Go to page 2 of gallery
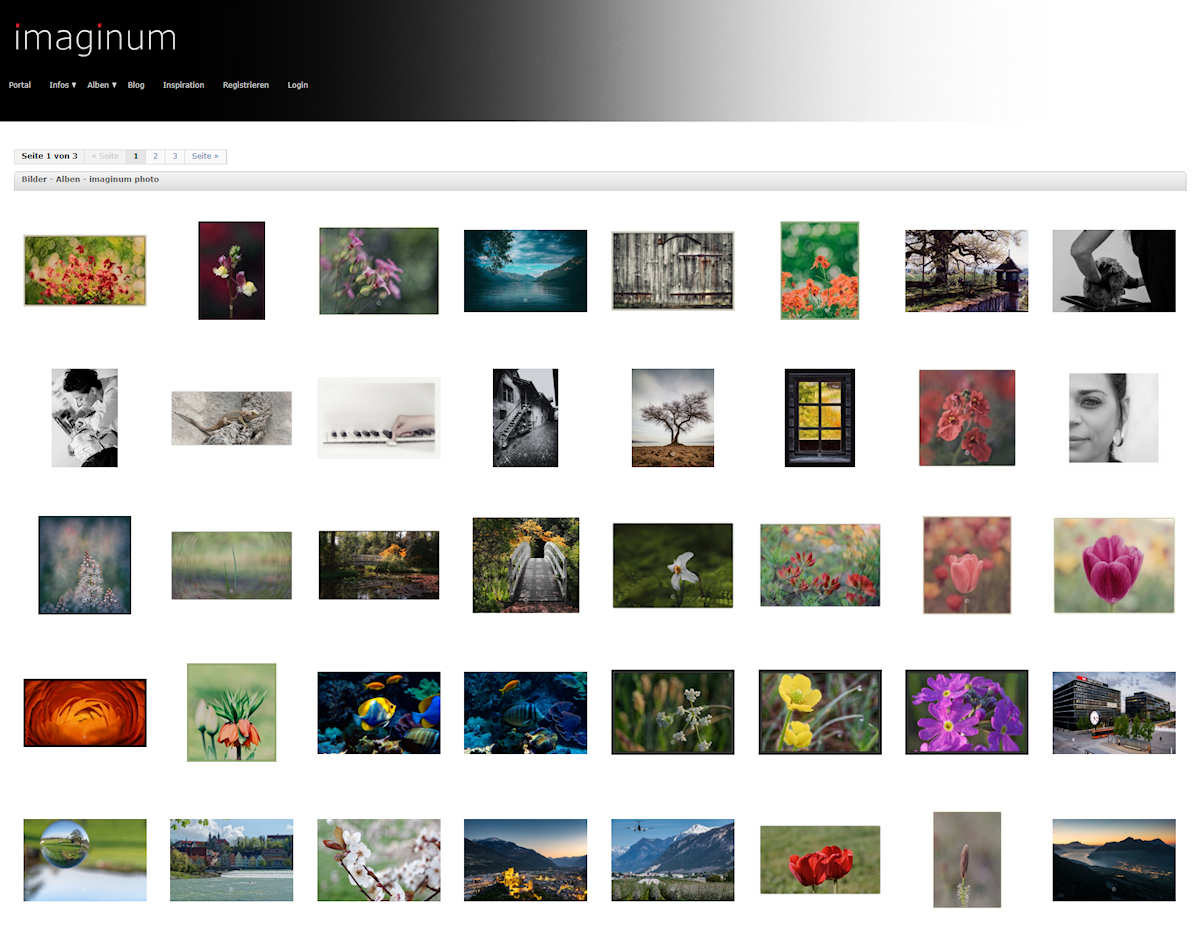 (x=155, y=156)
